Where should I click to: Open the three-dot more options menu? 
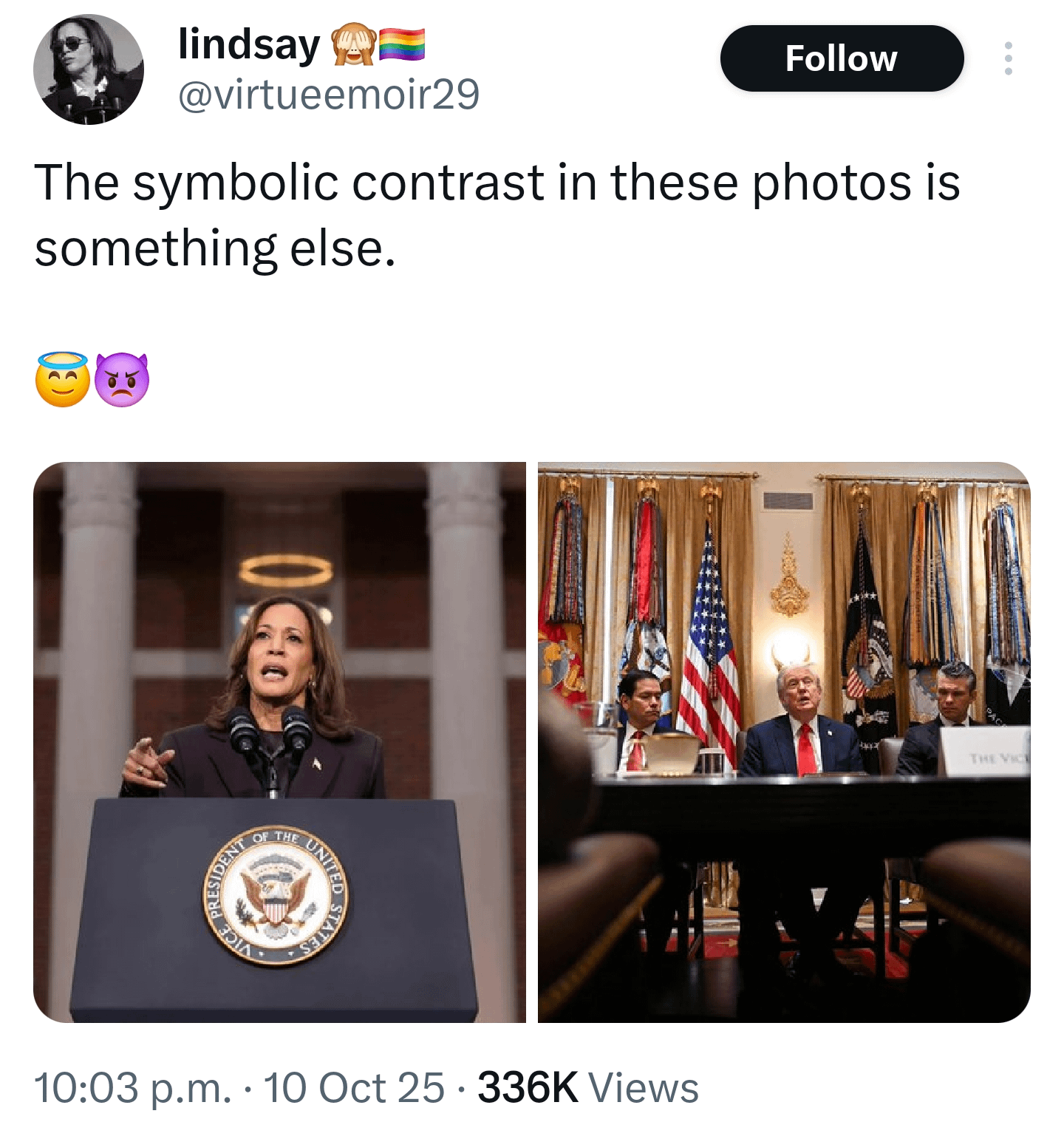click(x=1008, y=58)
